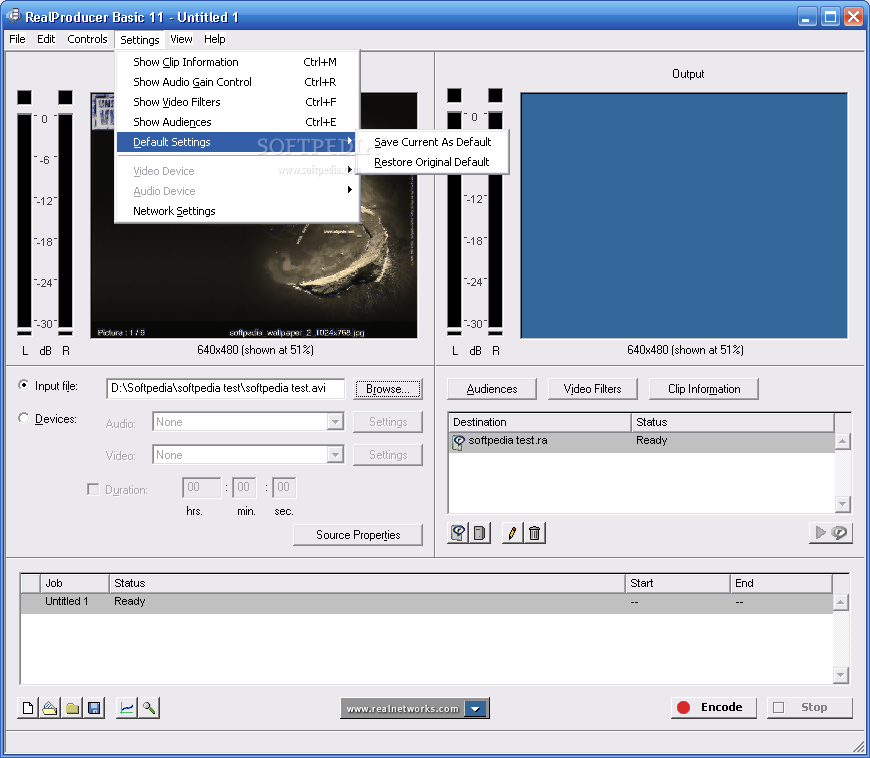The width and height of the screenshot is (870, 758).
Task: Save job using floppy disk icon
Action: (94, 708)
